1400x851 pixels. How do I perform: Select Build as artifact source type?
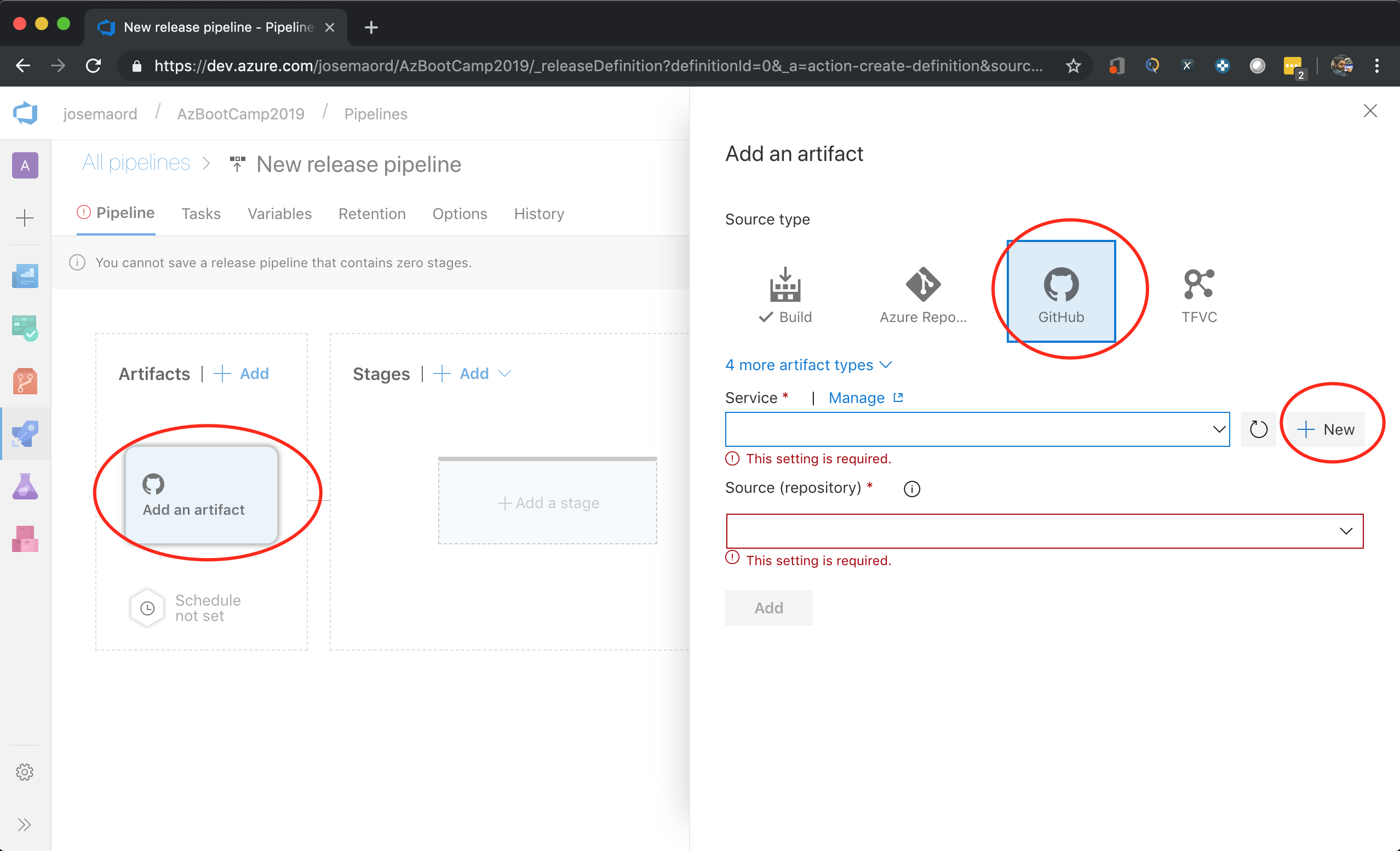click(785, 294)
